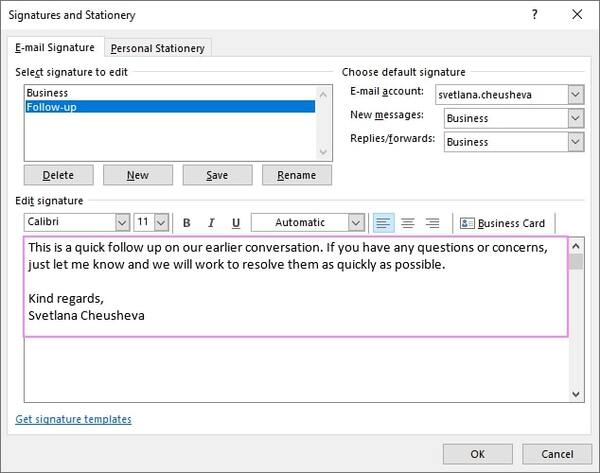Close the Signatures and Stationery dialog
600x473 pixels.
tap(577, 15)
